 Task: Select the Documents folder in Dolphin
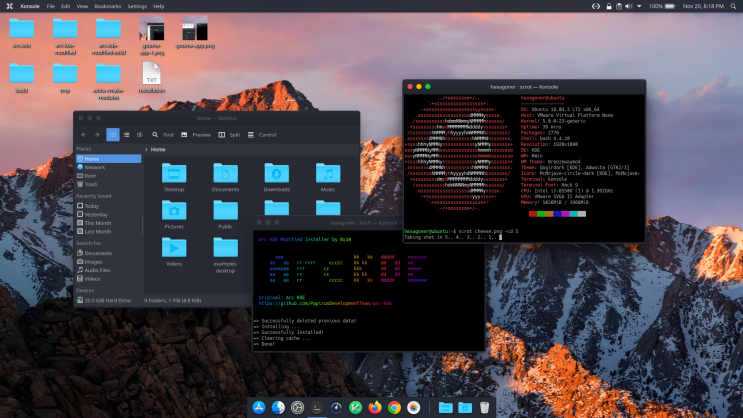(x=226, y=177)
